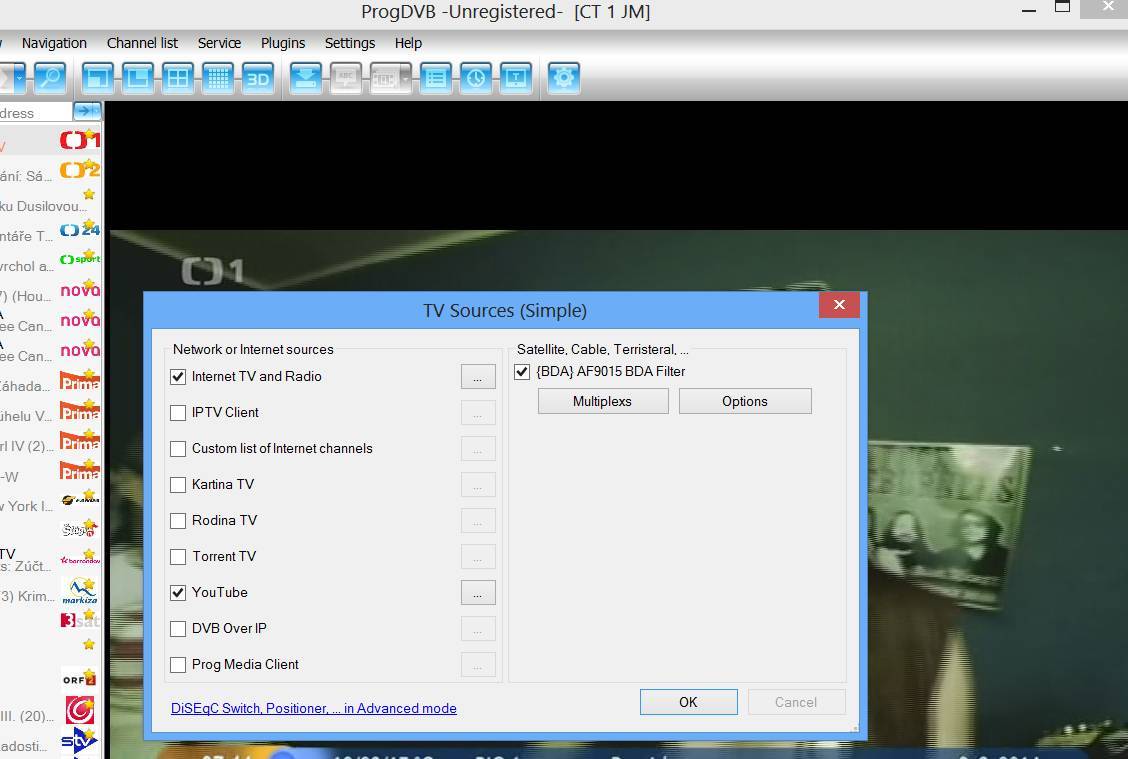Toggle 3D video mode
Viewport: 1128px width, 759px height.
258,78
